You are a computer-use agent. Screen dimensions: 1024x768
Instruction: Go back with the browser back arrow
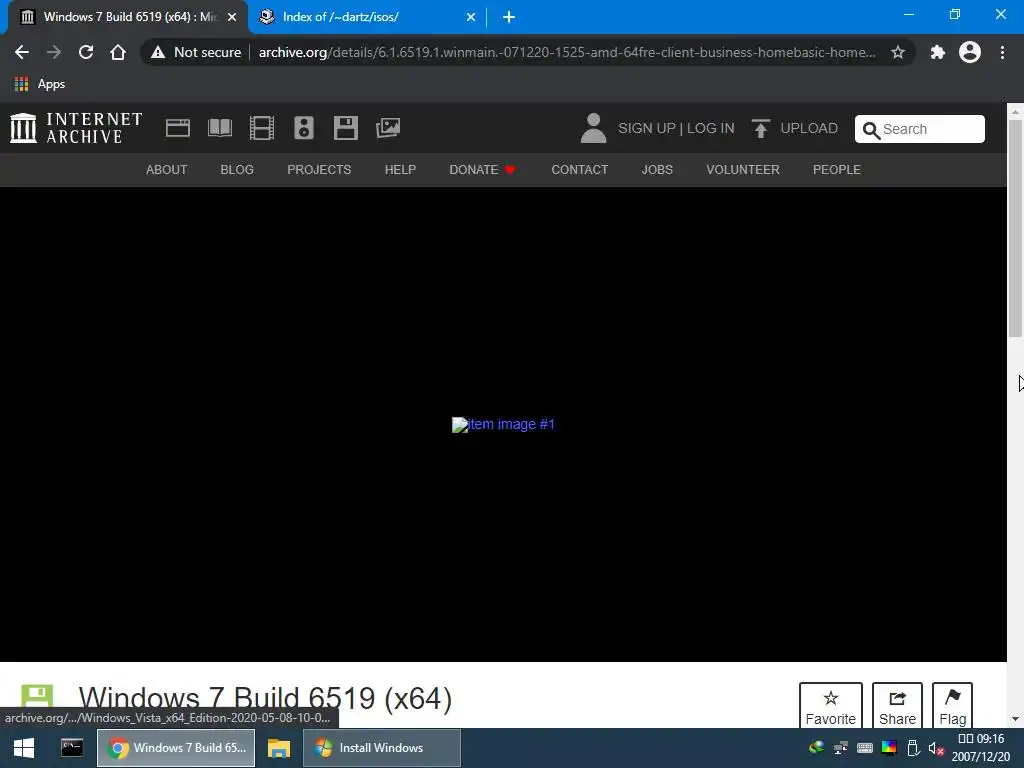click(x=22, y=52)
